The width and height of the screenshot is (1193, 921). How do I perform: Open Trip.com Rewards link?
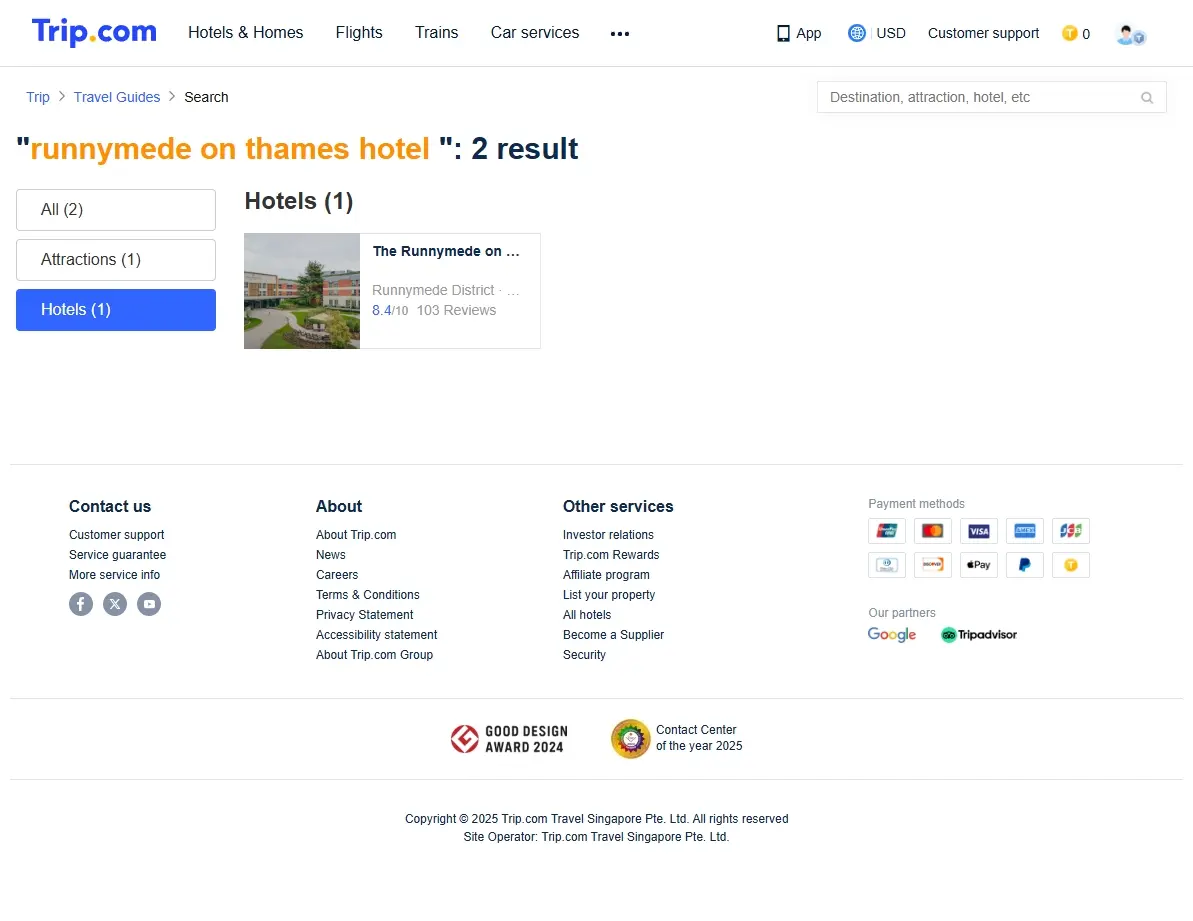click(611, 555)
